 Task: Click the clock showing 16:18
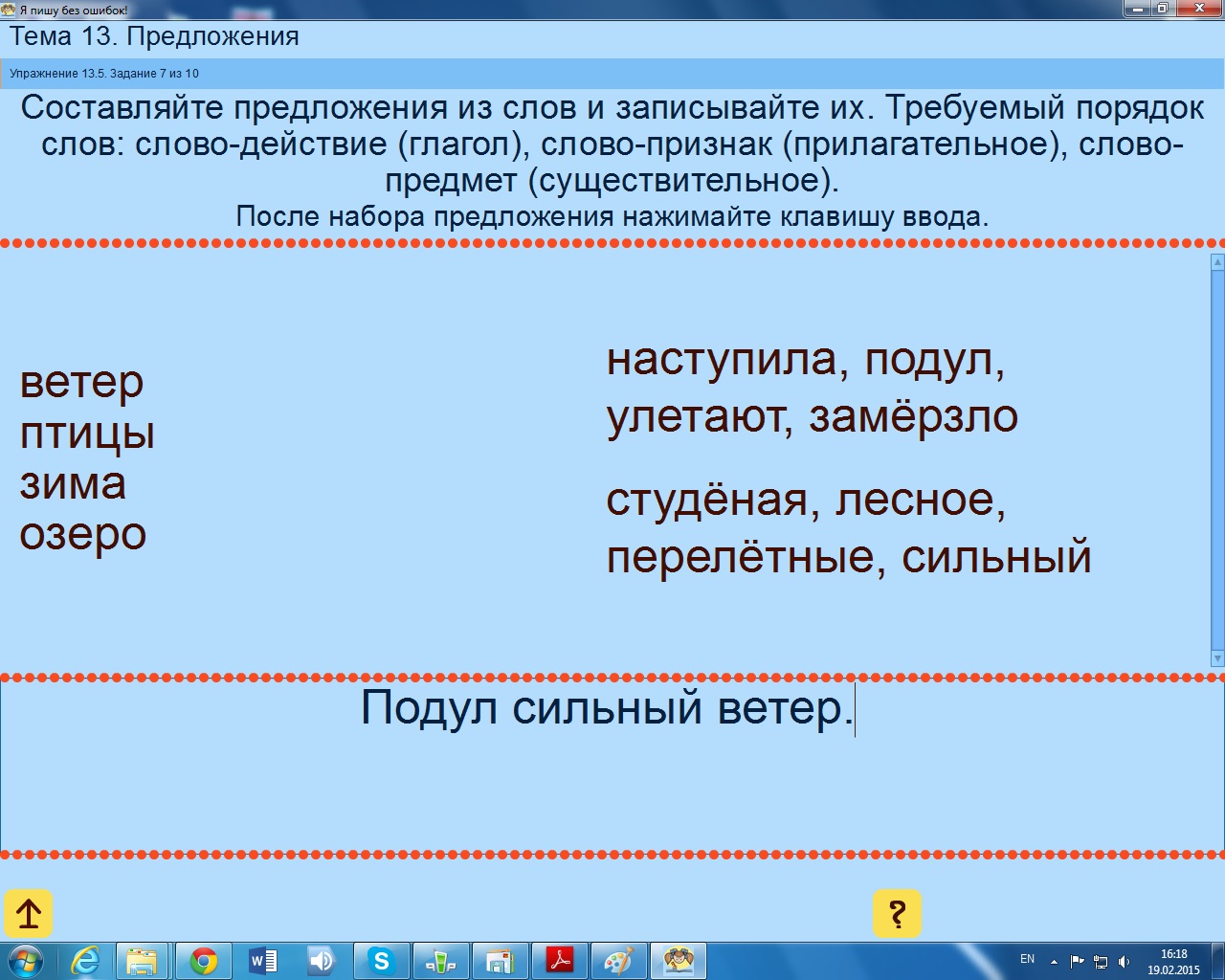(1173, 961)
